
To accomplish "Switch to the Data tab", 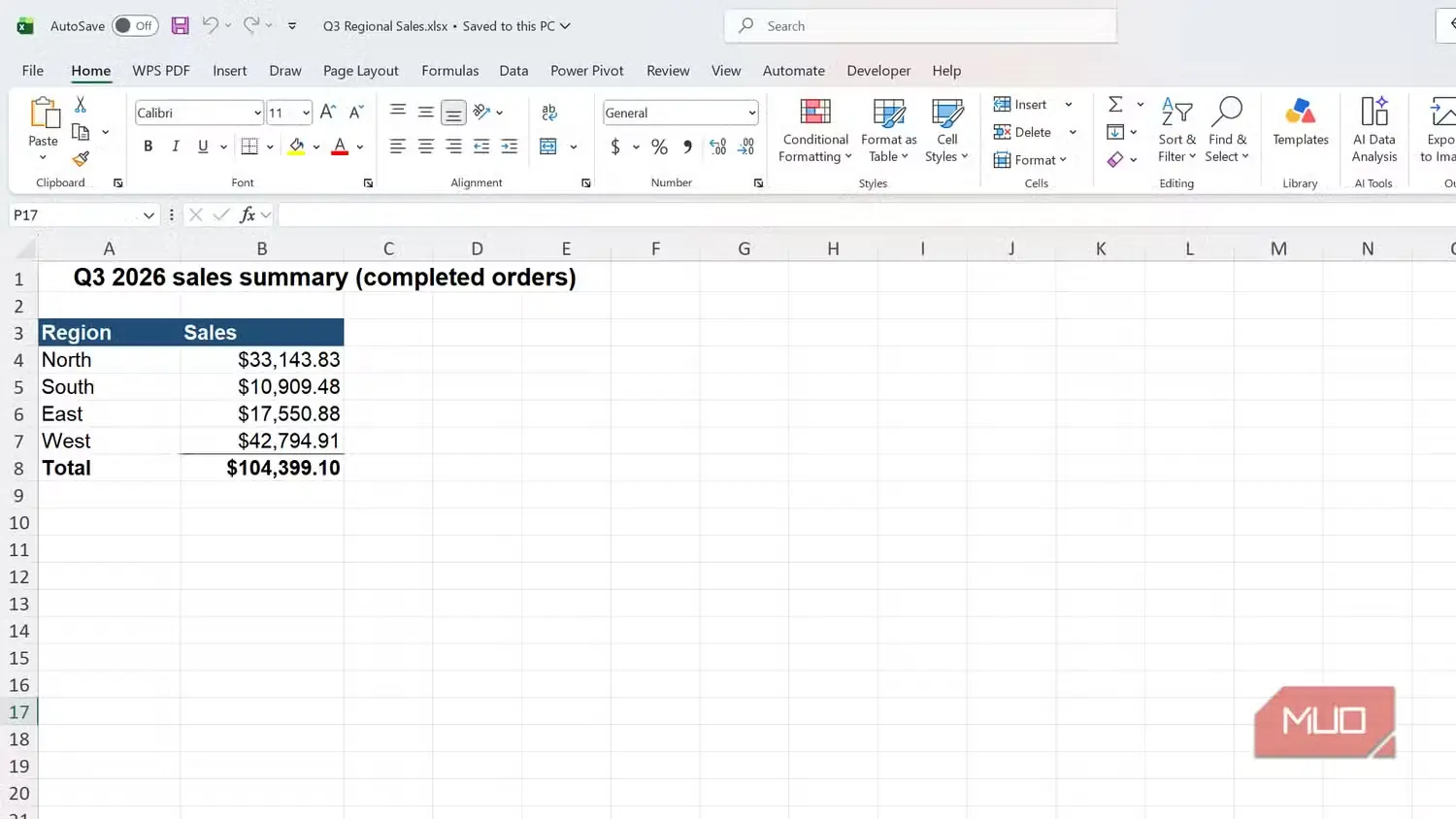I will (x=513, y=70).
